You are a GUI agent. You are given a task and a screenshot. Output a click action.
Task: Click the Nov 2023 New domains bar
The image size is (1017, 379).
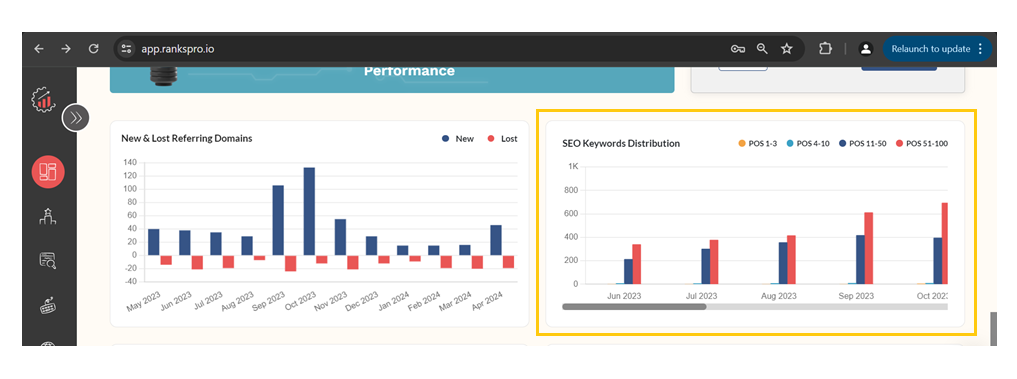341,237
